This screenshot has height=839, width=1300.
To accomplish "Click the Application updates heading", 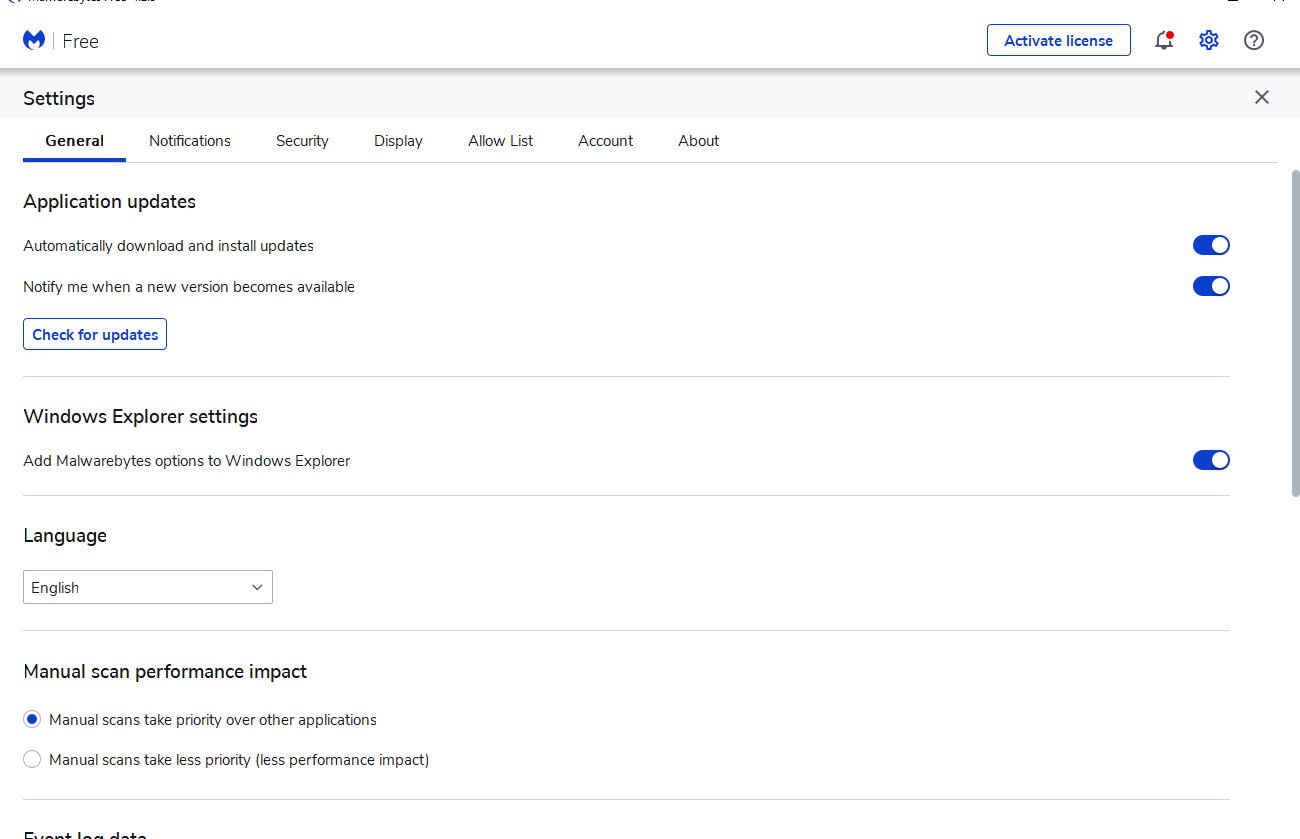I will pyautogui.click(x=110, y=201).
